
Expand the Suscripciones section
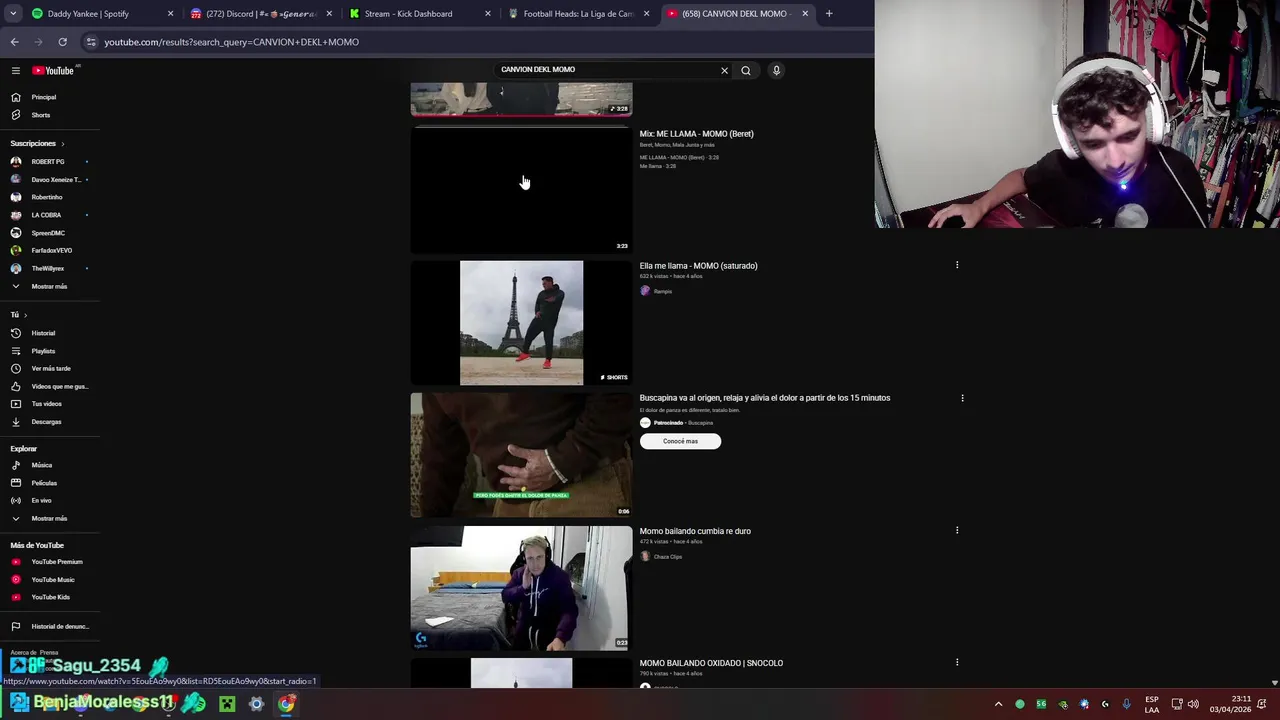(x=37, y=143)
